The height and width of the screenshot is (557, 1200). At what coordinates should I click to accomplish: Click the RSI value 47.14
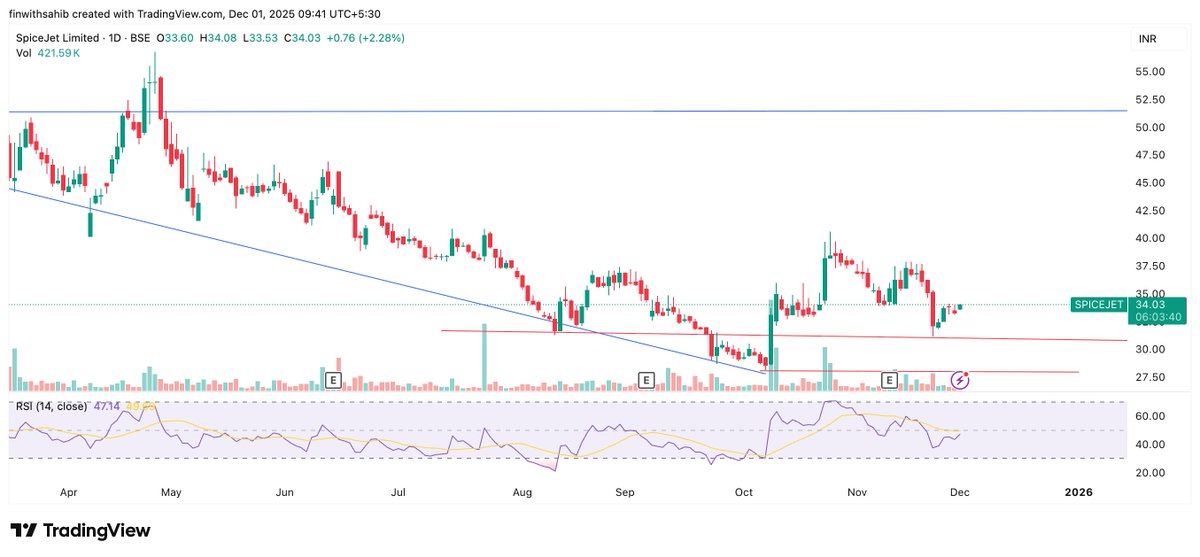pyautogui.click(x=107, y=407)
